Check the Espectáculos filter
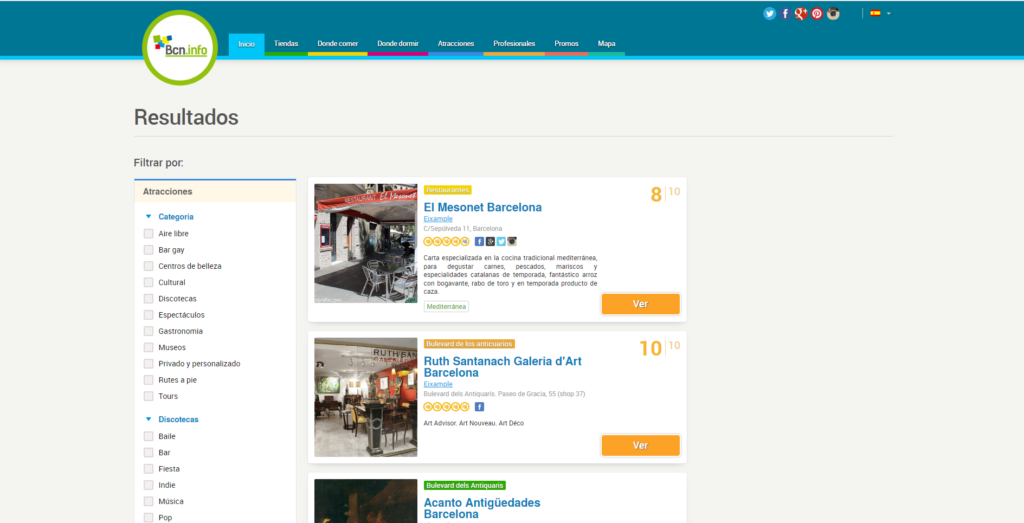Screen dimensions: 1024x523 [148, 315]
